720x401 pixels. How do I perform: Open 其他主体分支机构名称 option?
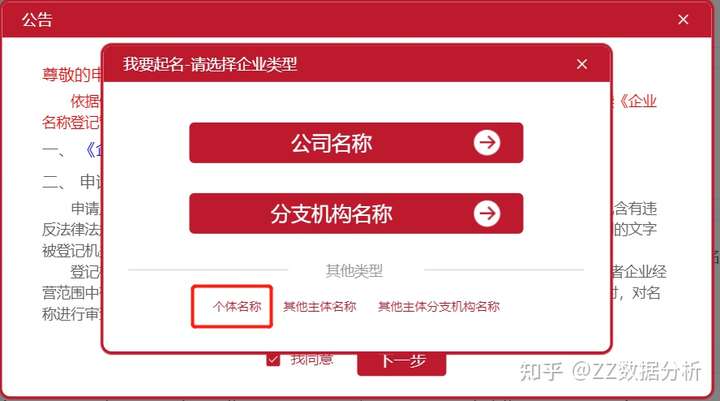point(439,306)
